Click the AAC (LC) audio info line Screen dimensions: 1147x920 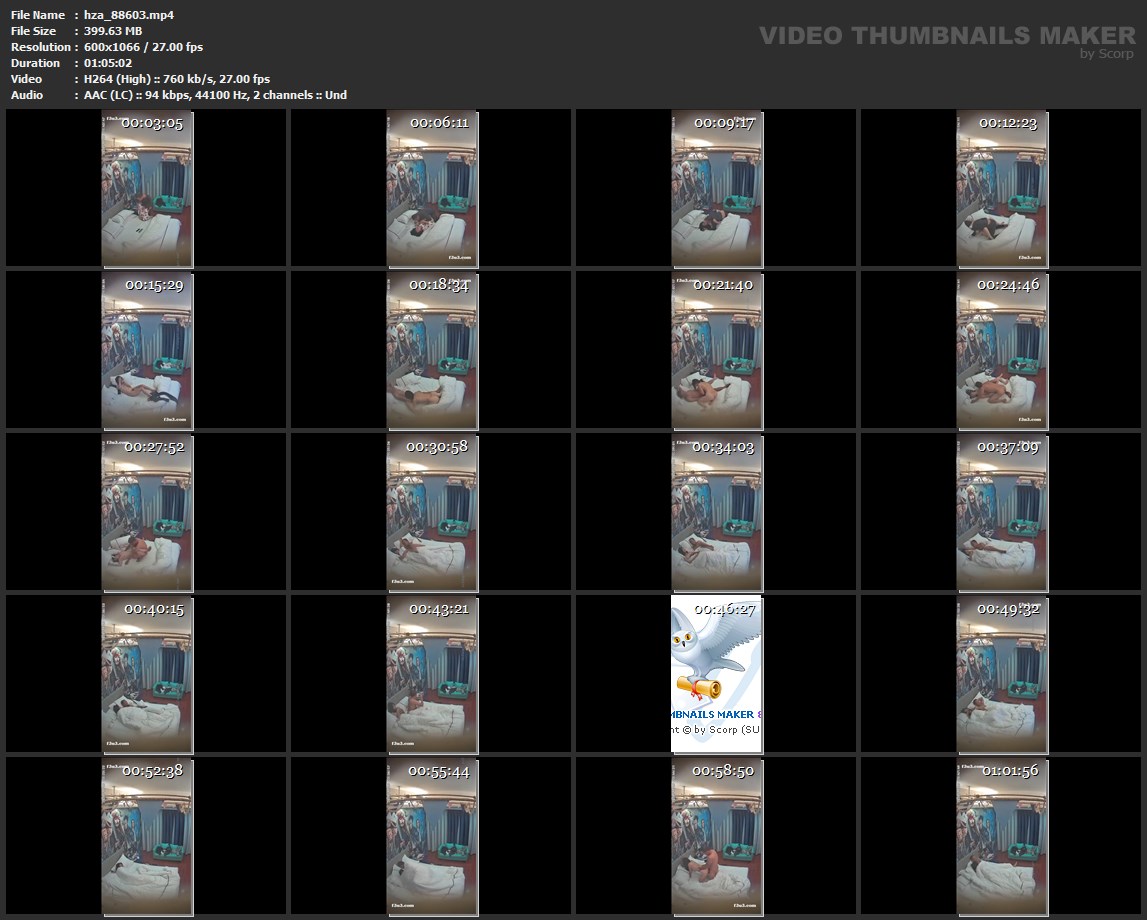(x=215, y=95)
